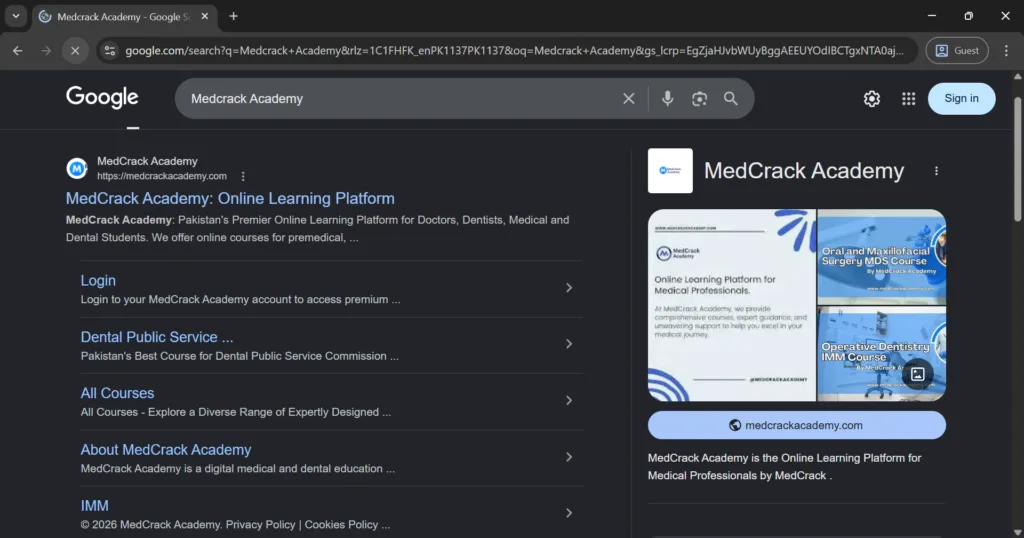1024x538 pixels.
Task: Click the Sign in button
Action: tap(961, 99)
